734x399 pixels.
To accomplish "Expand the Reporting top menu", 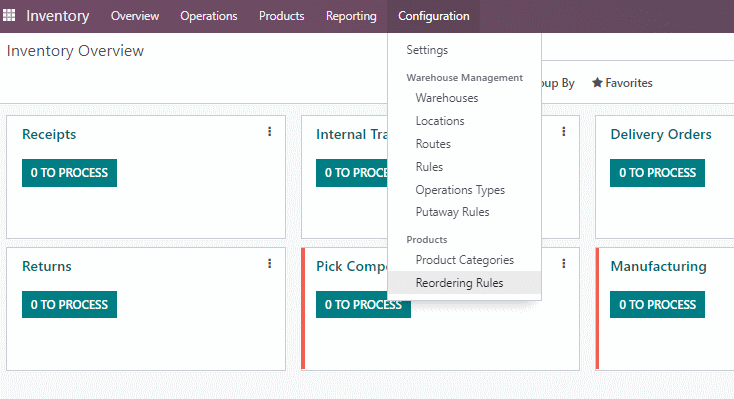I will click(351, 16).
